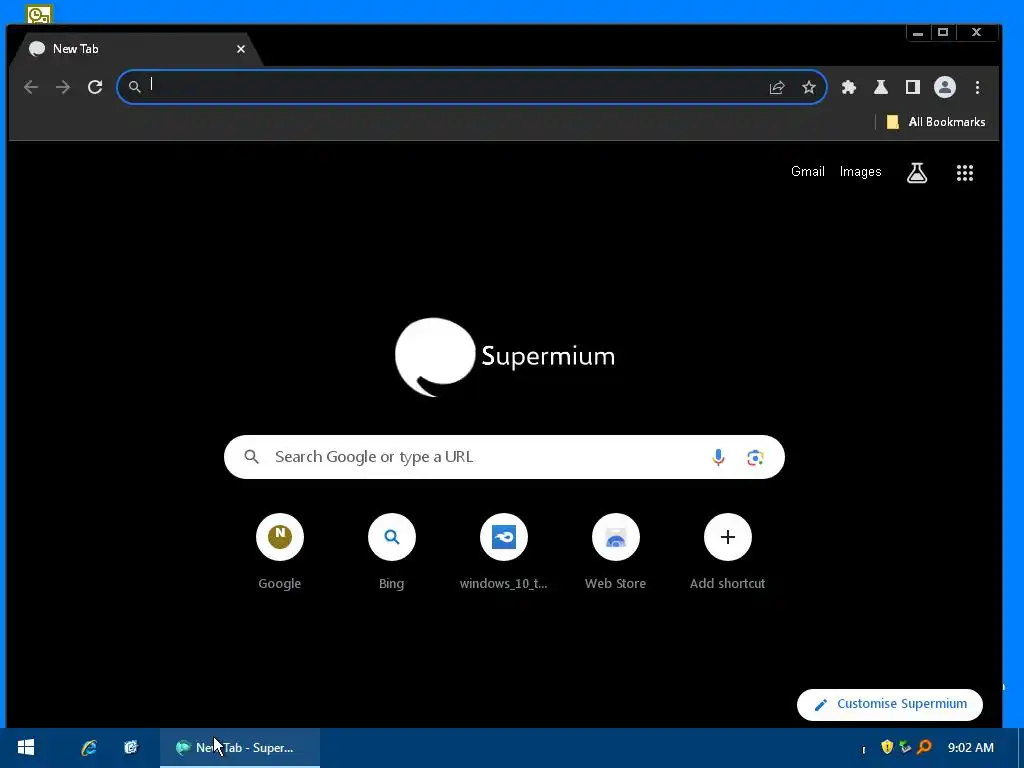Reload the page with the refresh icon

click(95, 87)
